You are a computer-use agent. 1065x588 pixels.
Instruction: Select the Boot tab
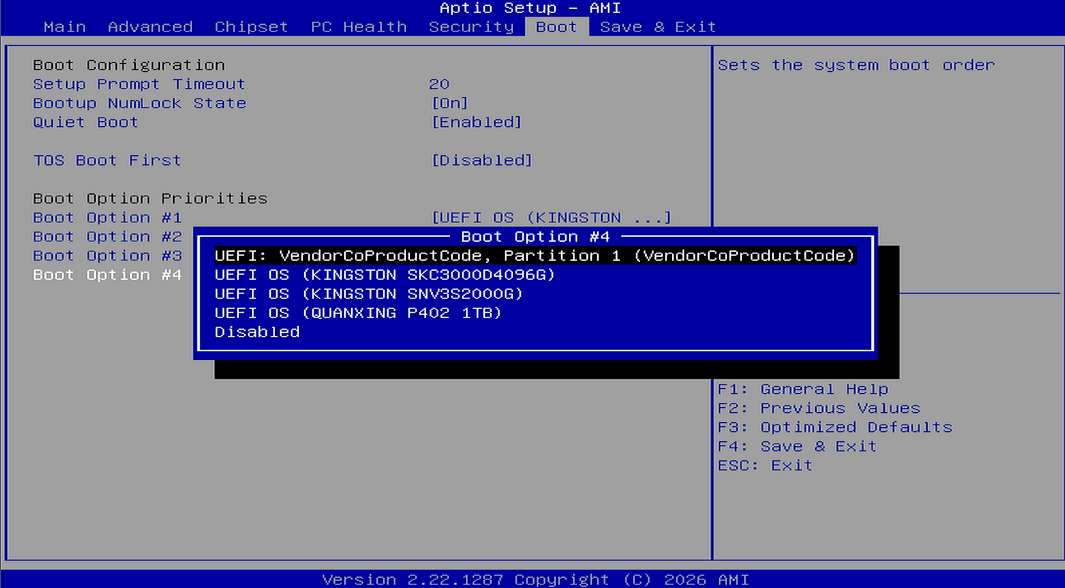click(556, 27)
